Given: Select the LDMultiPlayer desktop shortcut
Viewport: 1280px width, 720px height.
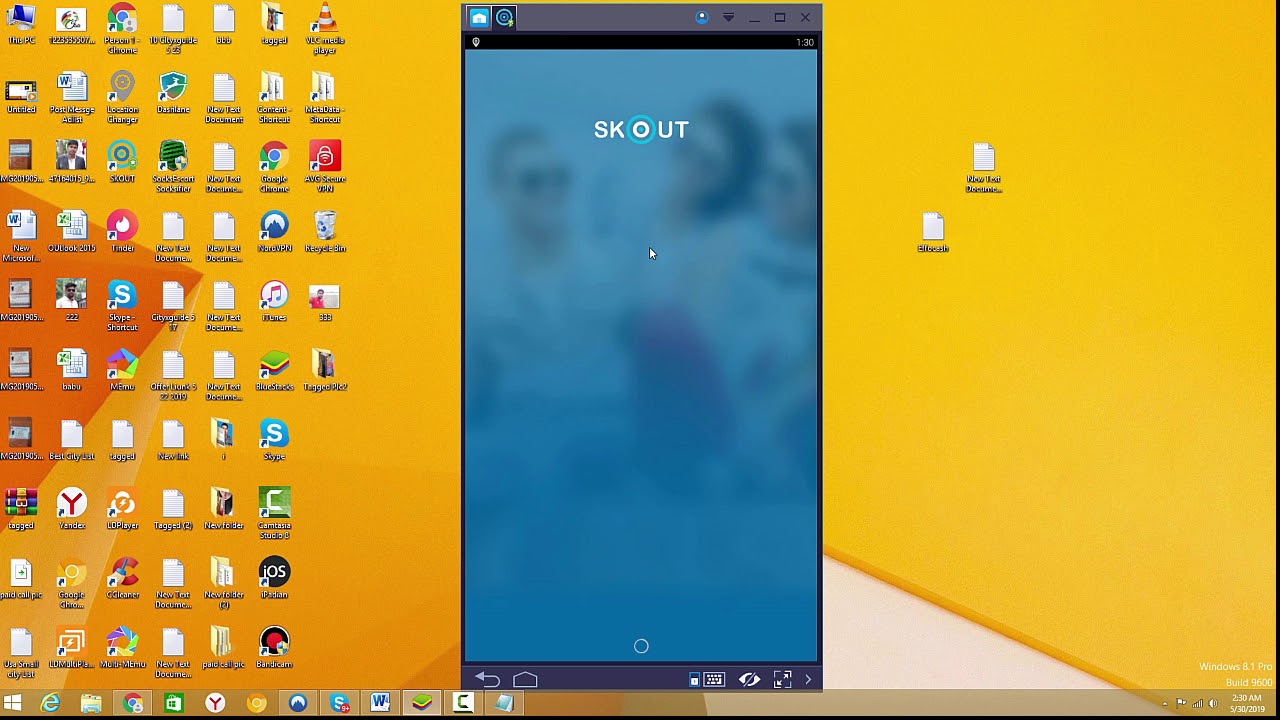Looking at the screenshot, I should pyautogui.click(x=71, y=647).
